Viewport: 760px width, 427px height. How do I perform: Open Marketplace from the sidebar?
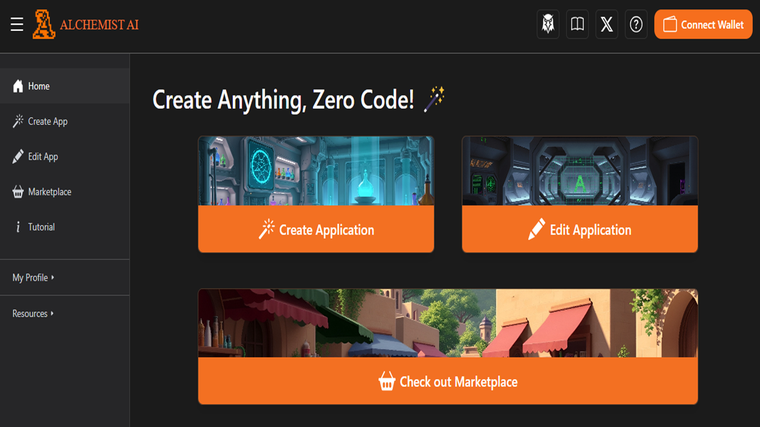tap(50, 192)
